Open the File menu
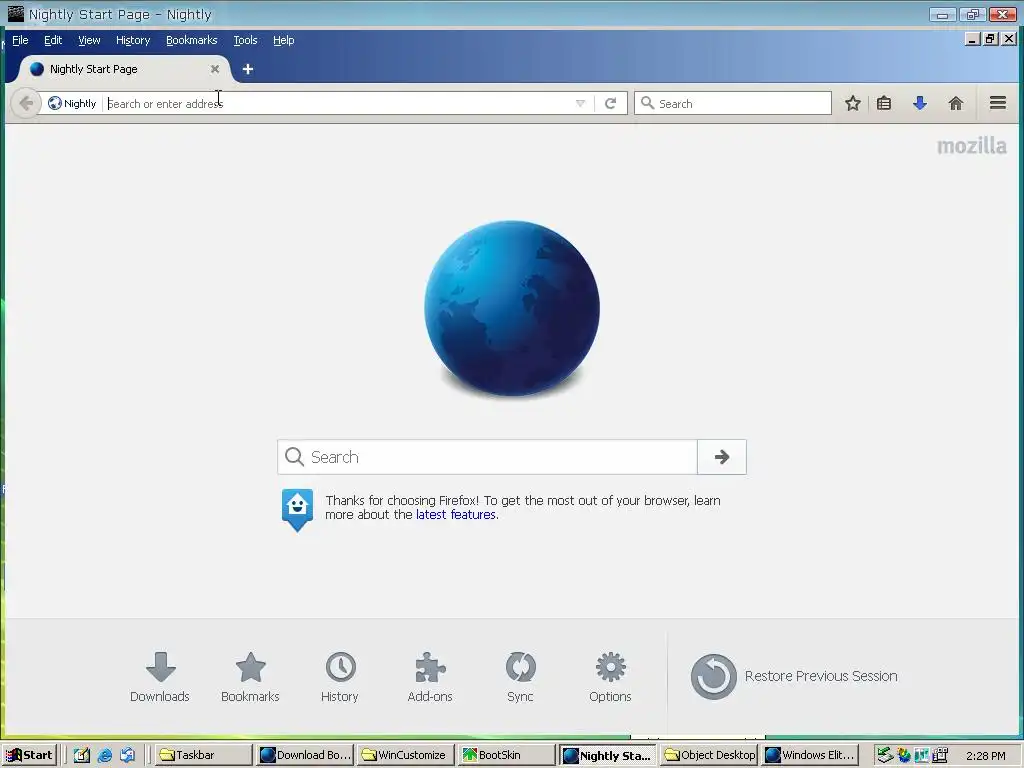The height and width of the screenshot is (768, 1024). (20, 40)
